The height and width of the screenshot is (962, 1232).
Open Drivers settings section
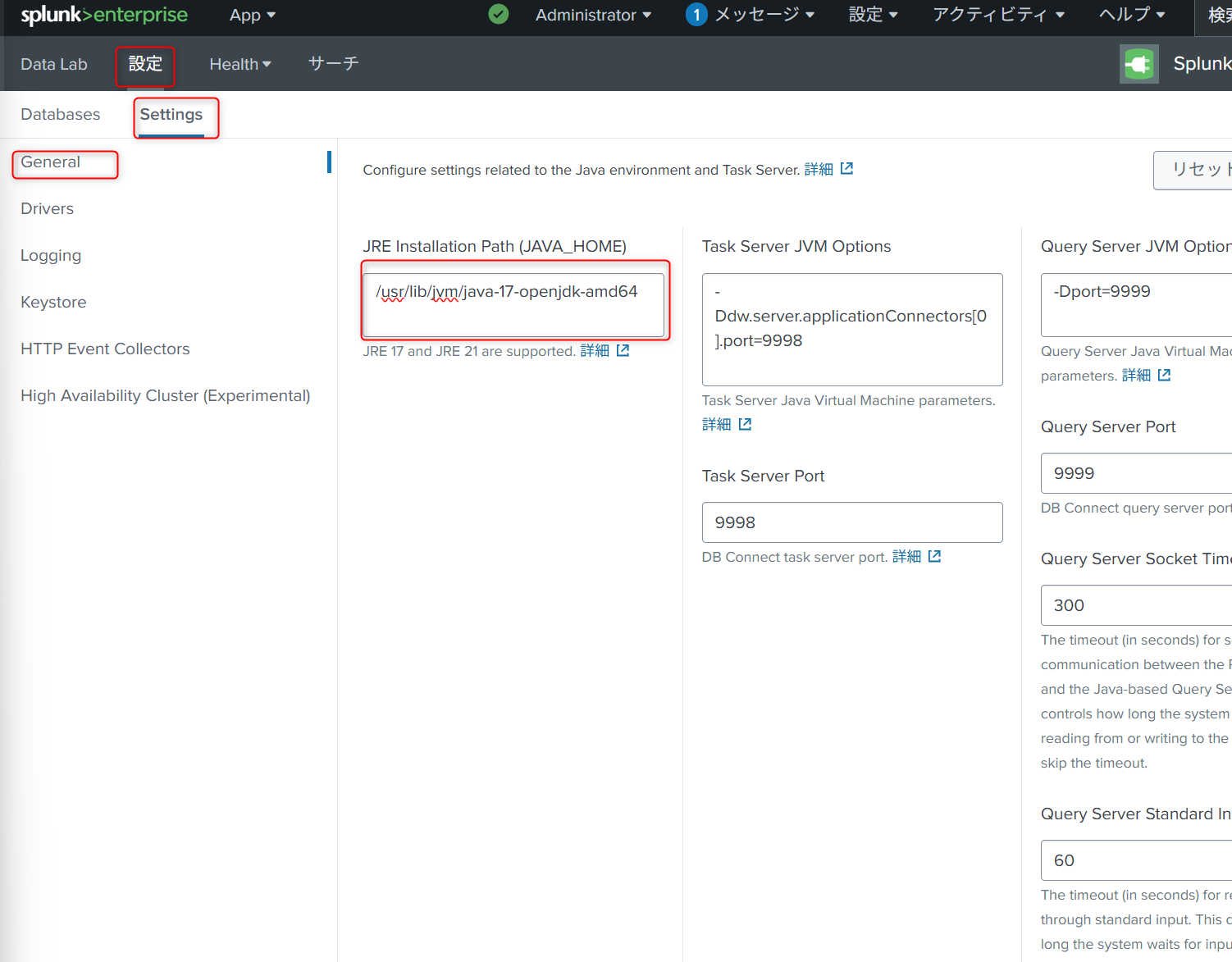pos(48,208)
